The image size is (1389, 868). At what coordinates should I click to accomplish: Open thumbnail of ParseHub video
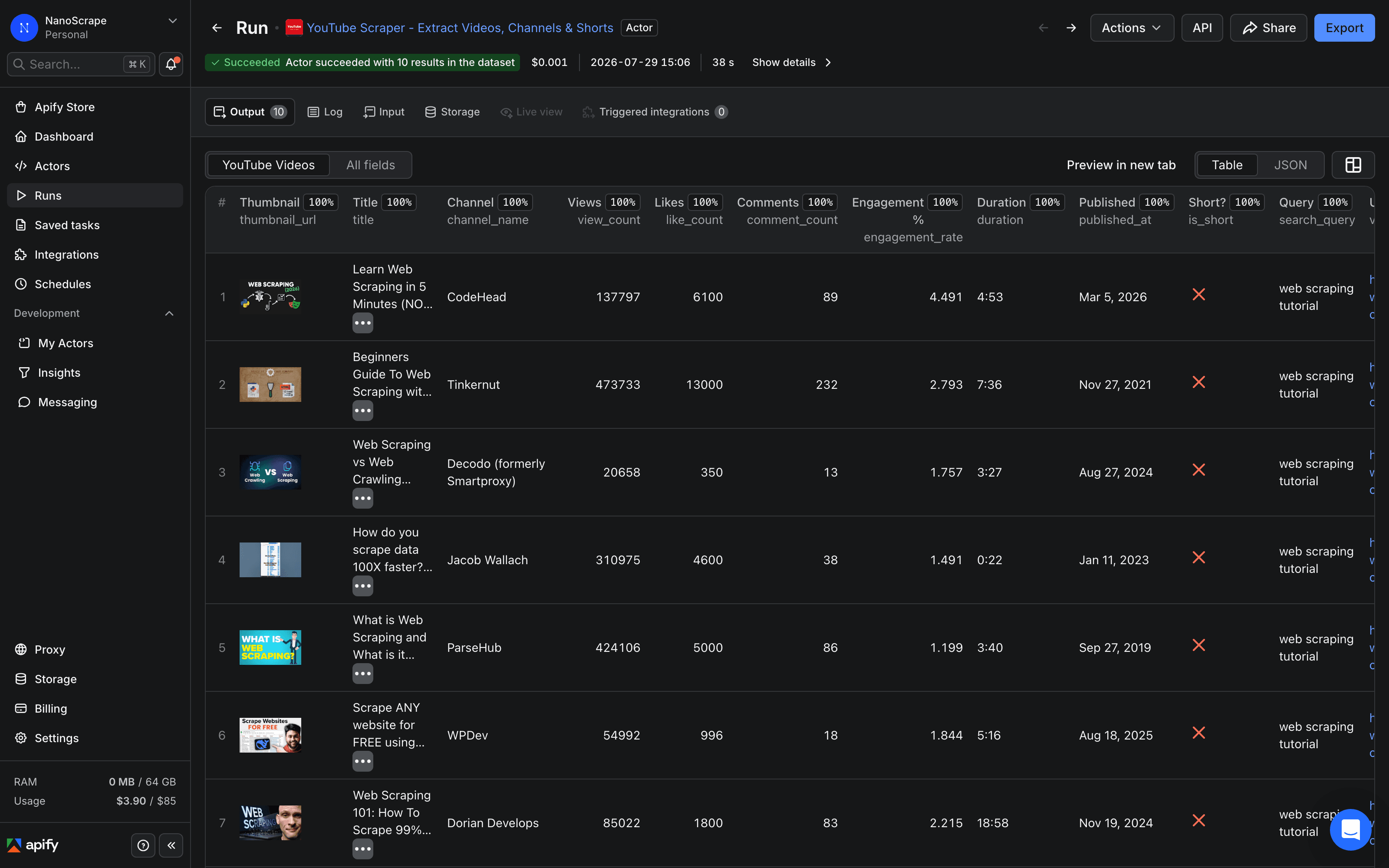pyautogui.click(x=270, y=648)
